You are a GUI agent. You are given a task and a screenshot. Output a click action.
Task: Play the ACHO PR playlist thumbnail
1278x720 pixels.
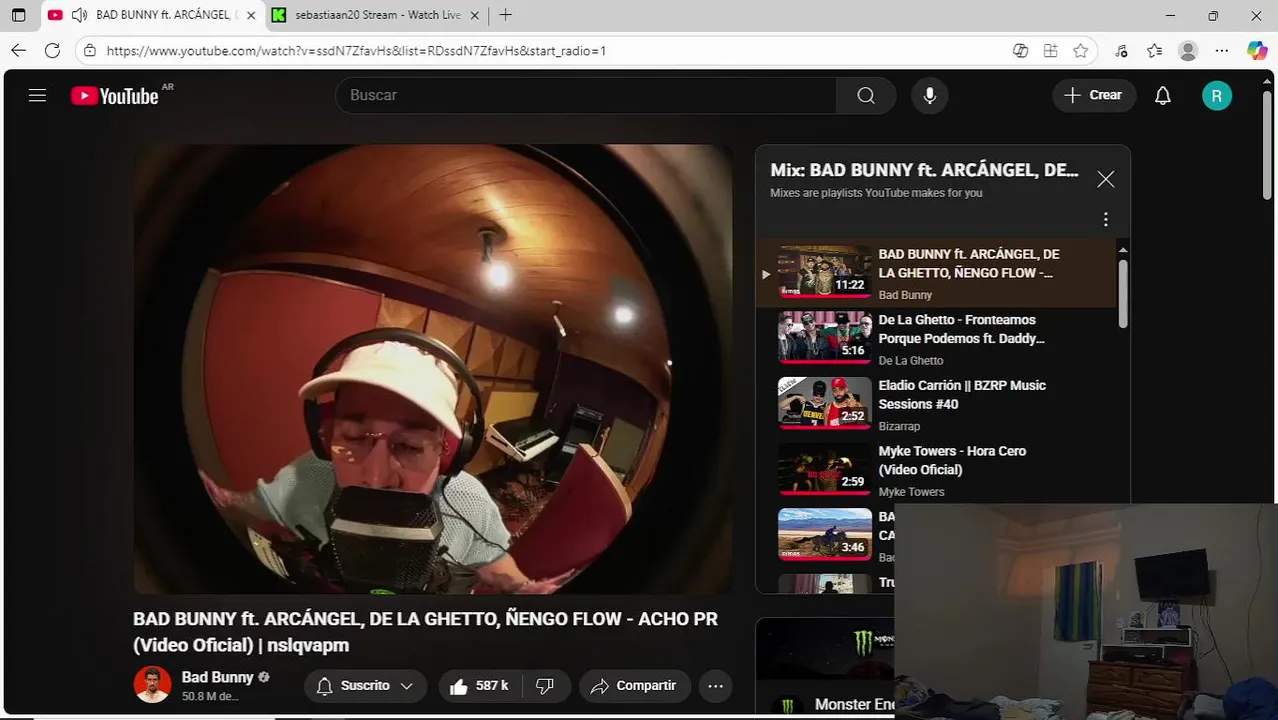[x=825, y=271]
